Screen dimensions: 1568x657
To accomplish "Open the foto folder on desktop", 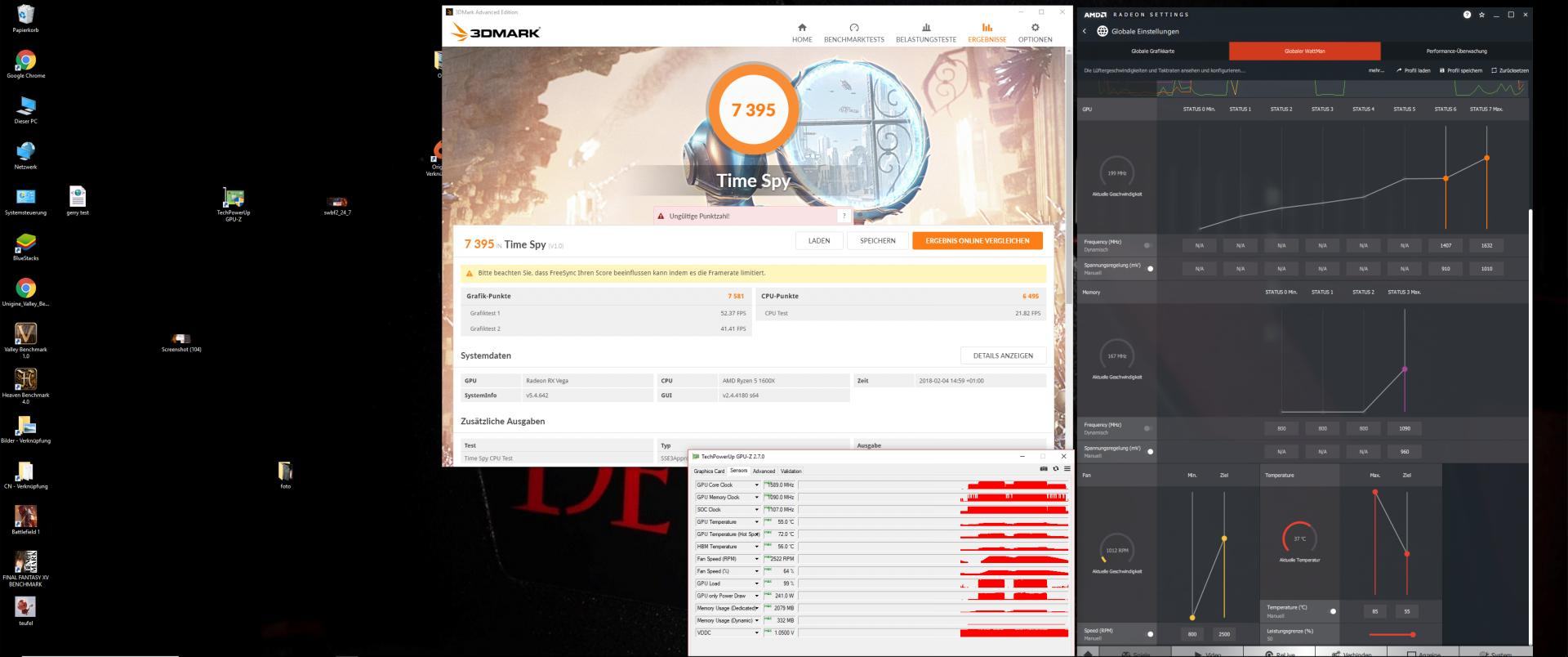I will tap(285, 475).
